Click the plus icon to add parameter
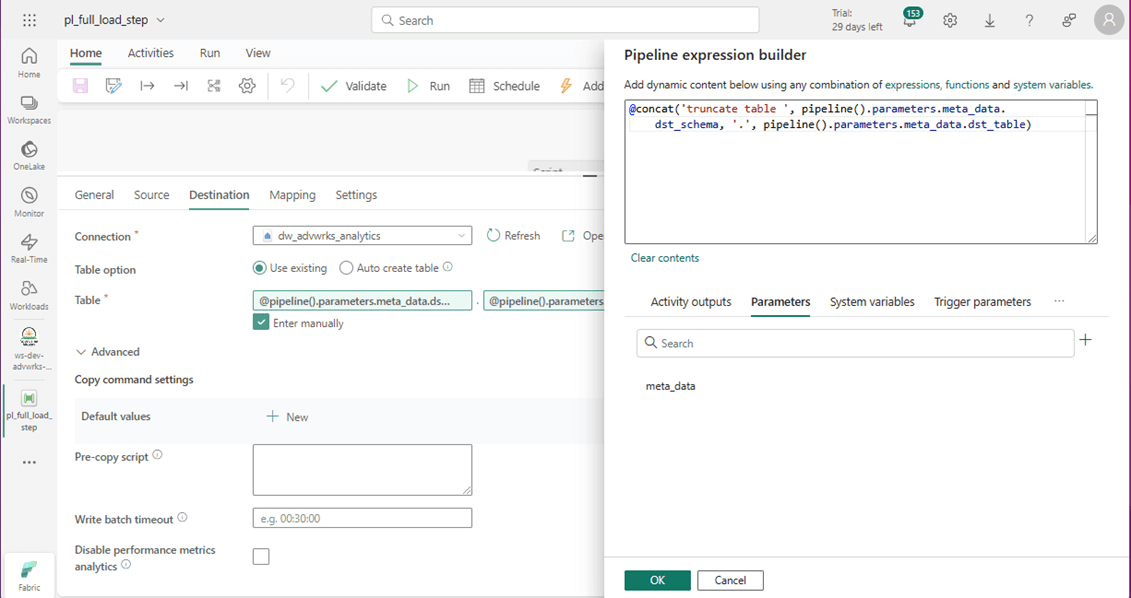The height and width of the screenshot is (598, 1131). point(1085,341)
